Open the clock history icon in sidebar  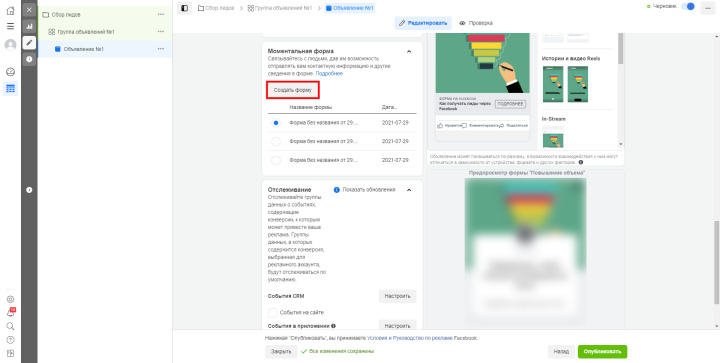pos(29,59)
